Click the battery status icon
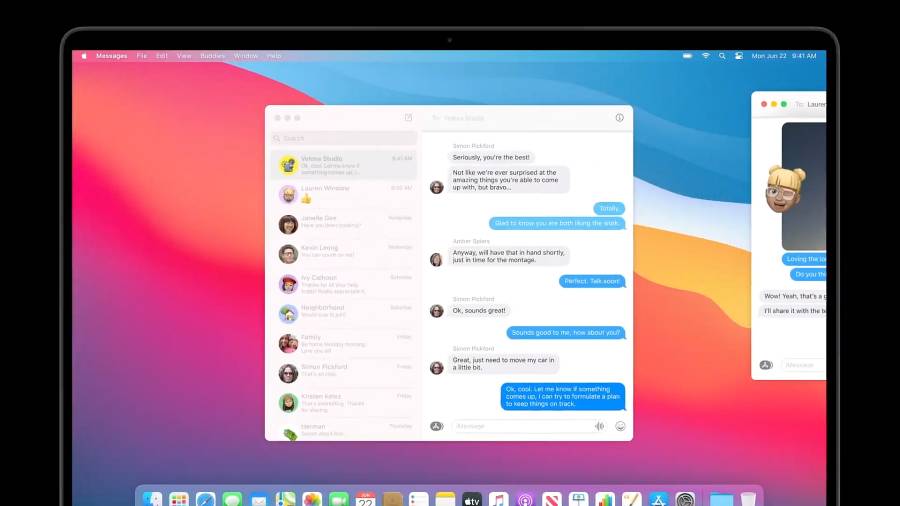The width and height of the screenshot is (900, 506). click(687, 56)
